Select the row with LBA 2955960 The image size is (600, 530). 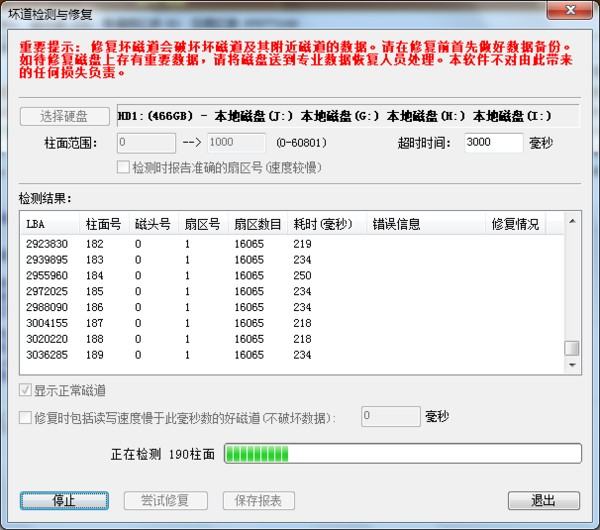[x=292, y=276]
